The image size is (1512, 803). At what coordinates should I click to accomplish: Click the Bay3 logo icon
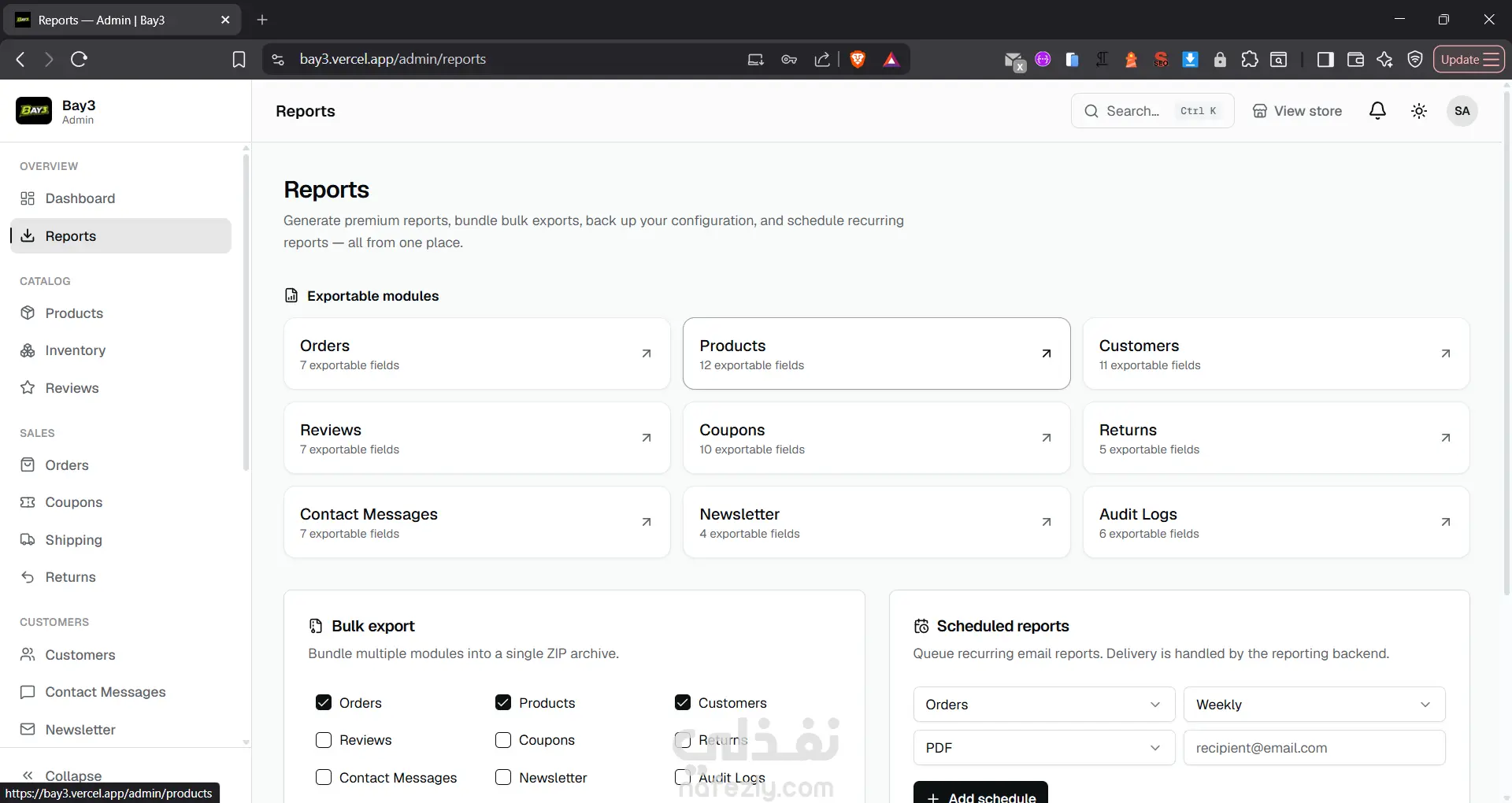click(x=34, y=111)
